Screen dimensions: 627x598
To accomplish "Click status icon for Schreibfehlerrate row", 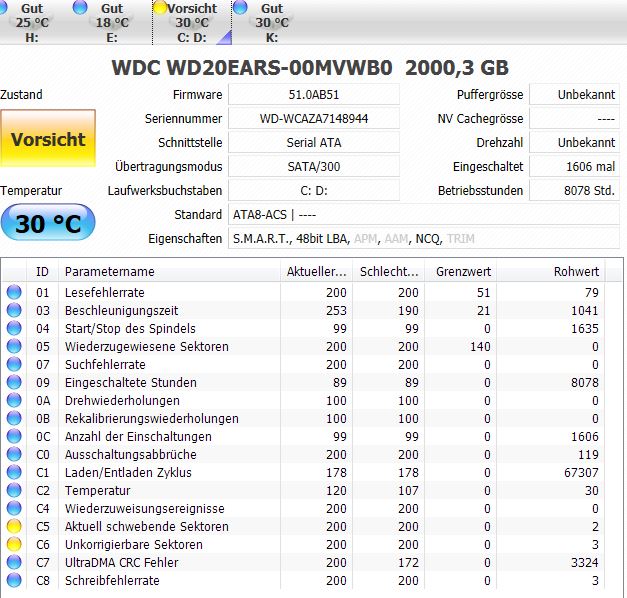I will coord(14,580).
